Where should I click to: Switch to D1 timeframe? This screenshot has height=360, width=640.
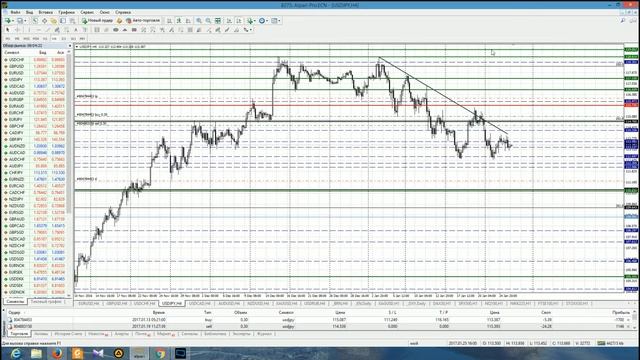coord(64,38)
